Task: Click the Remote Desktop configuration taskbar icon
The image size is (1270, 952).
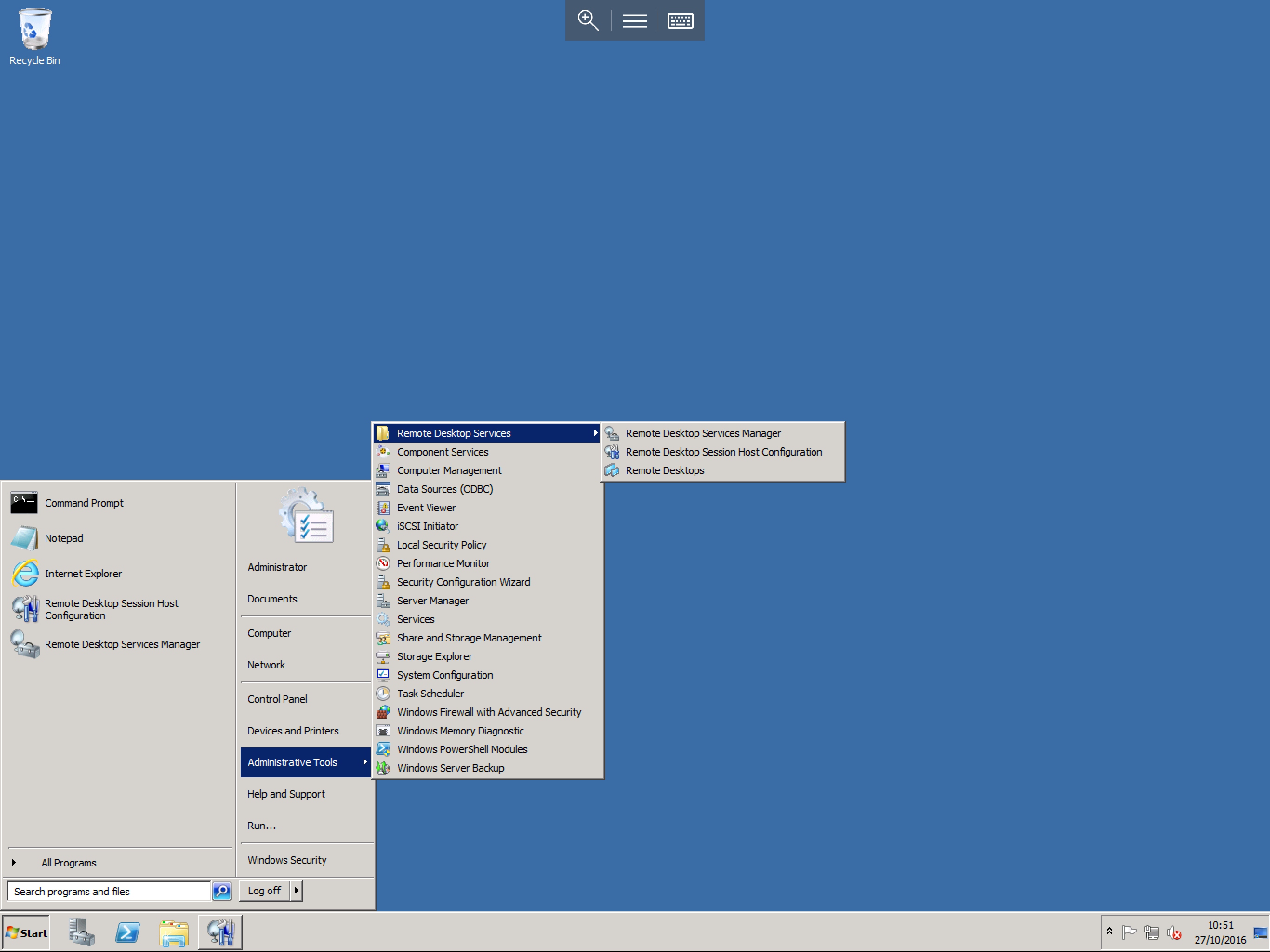Action: [x=220, y=932]
